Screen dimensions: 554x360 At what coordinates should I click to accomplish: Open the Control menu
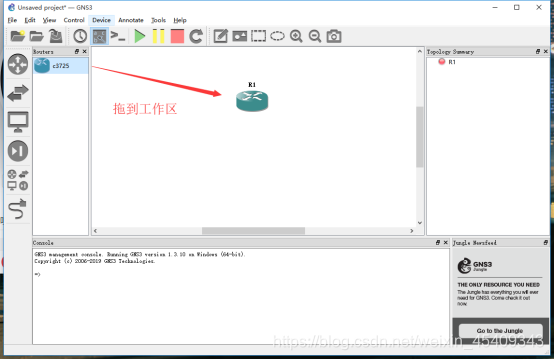(74, 20)
